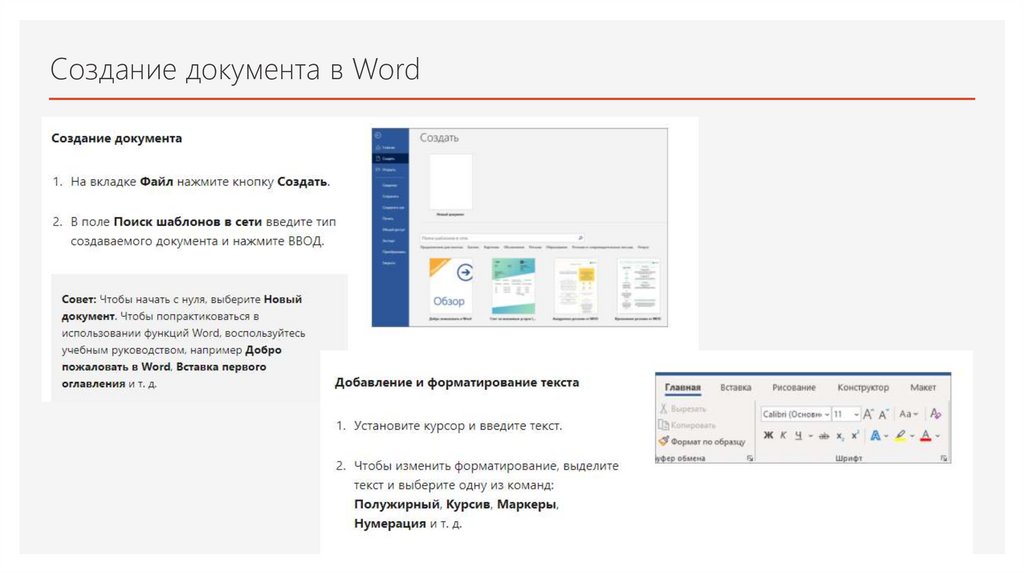Click the search magnifier in template search
The width and height of the screenshot is (1024, 574).
point(580,238)
